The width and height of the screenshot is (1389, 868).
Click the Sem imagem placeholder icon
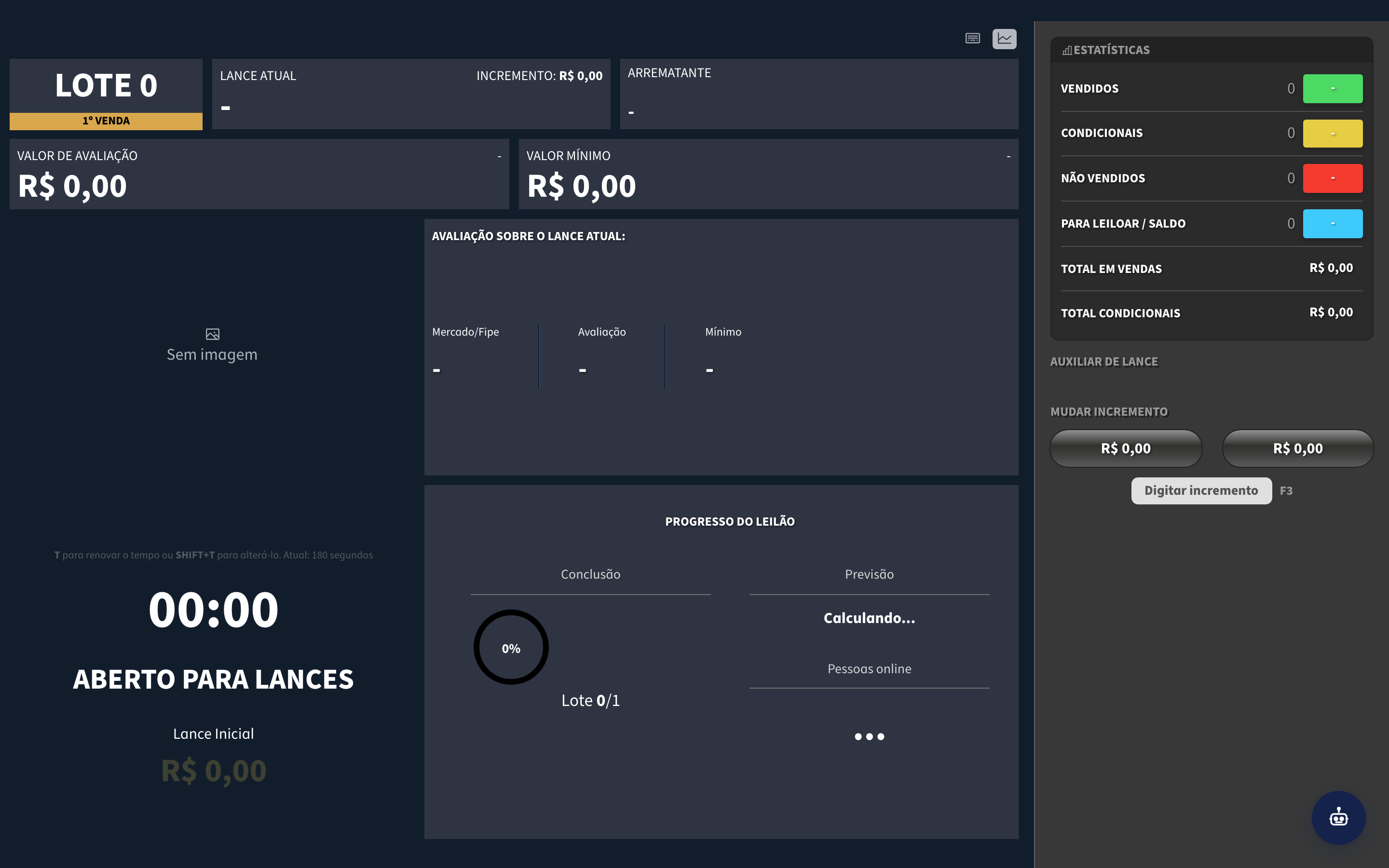pyautogui.click(x=212, y=334)
